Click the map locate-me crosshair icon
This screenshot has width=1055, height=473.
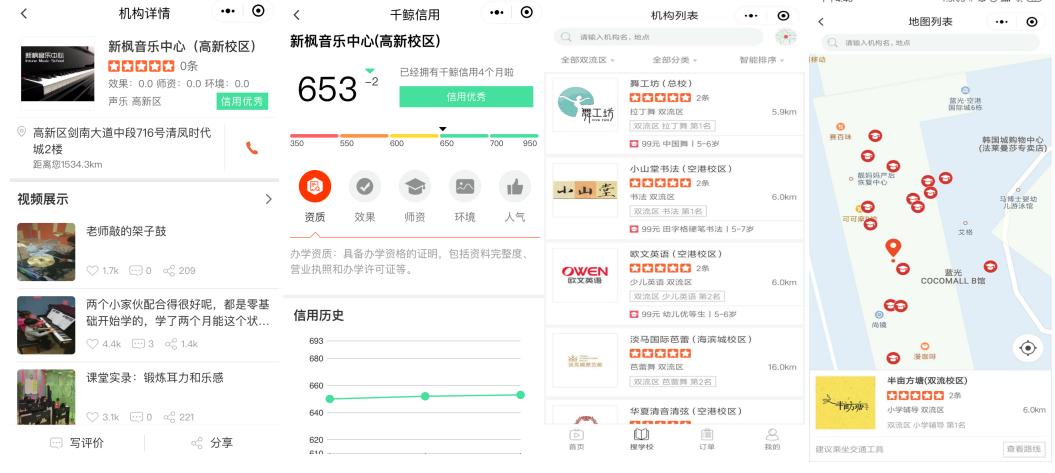click(1027, 348)
